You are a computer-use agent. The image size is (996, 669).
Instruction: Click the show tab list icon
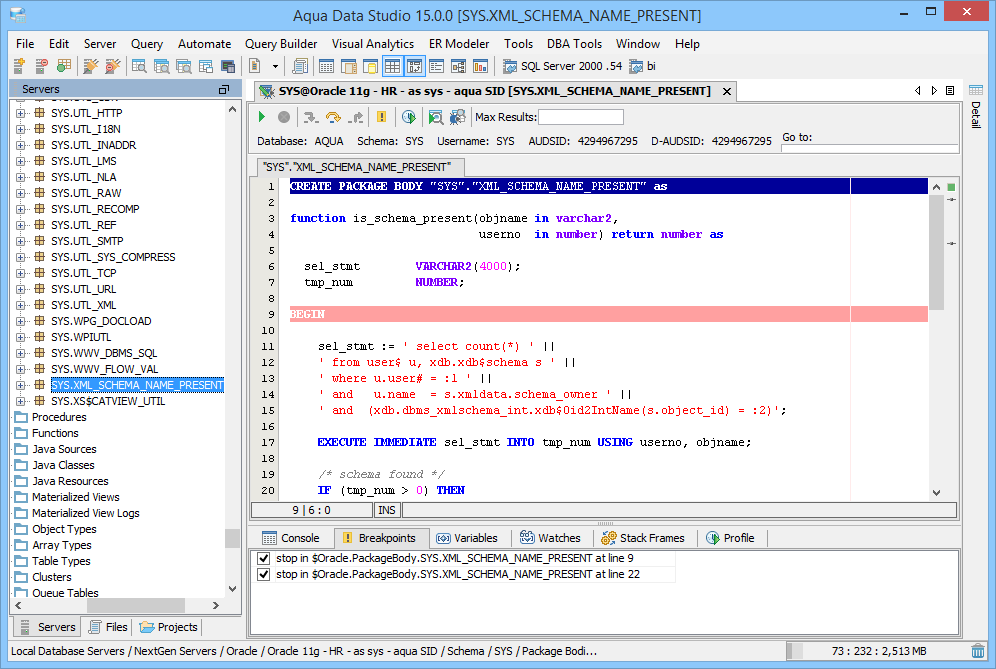(950, 91)
